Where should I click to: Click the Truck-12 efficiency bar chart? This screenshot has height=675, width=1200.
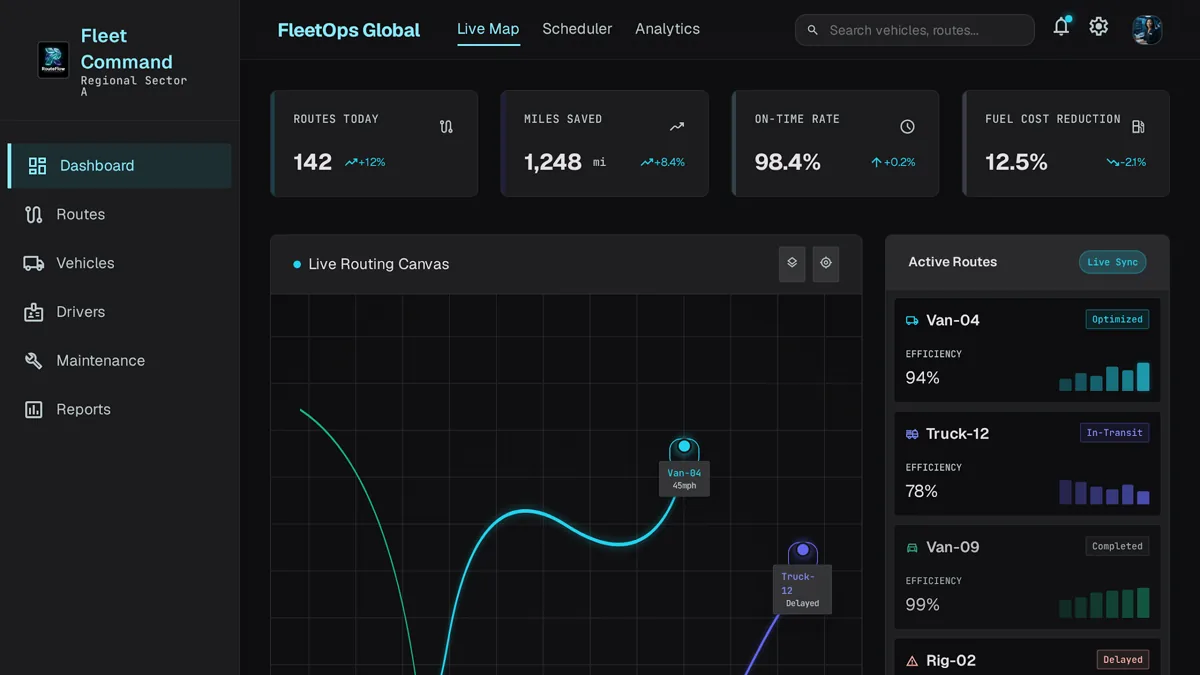point(1104,490)
